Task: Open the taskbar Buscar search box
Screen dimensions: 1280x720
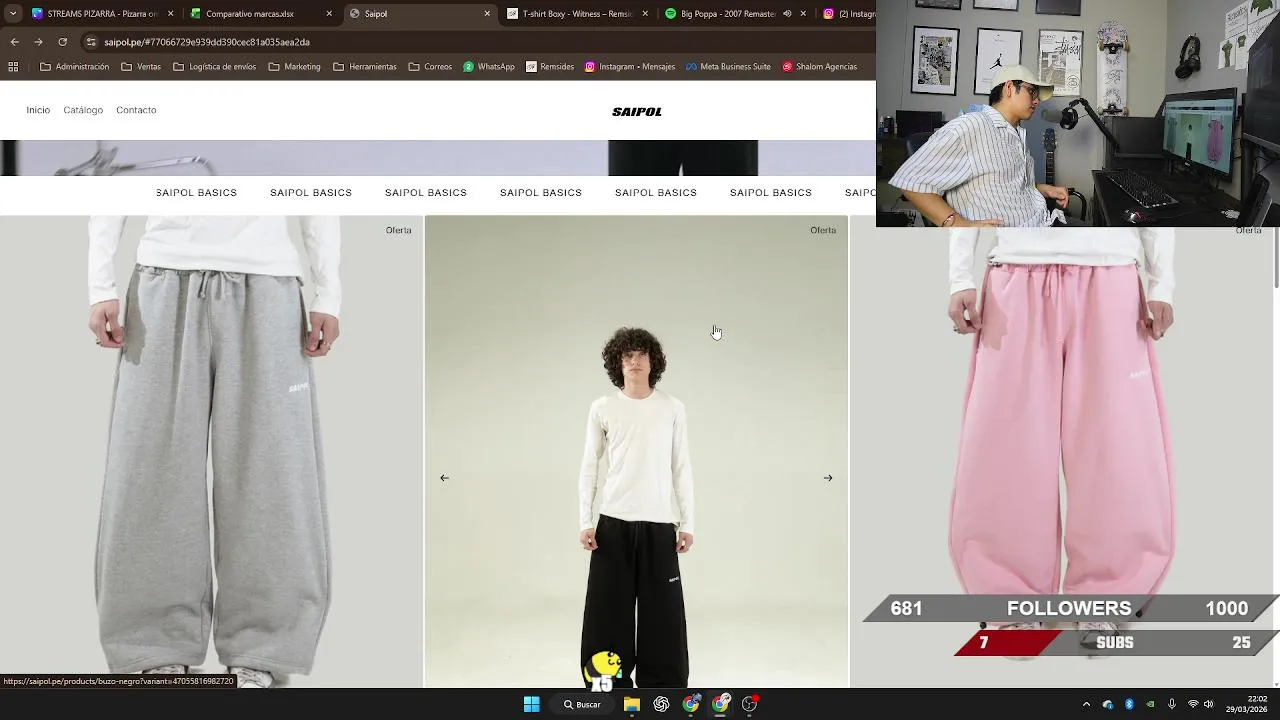Action: [x=582, y=704]
